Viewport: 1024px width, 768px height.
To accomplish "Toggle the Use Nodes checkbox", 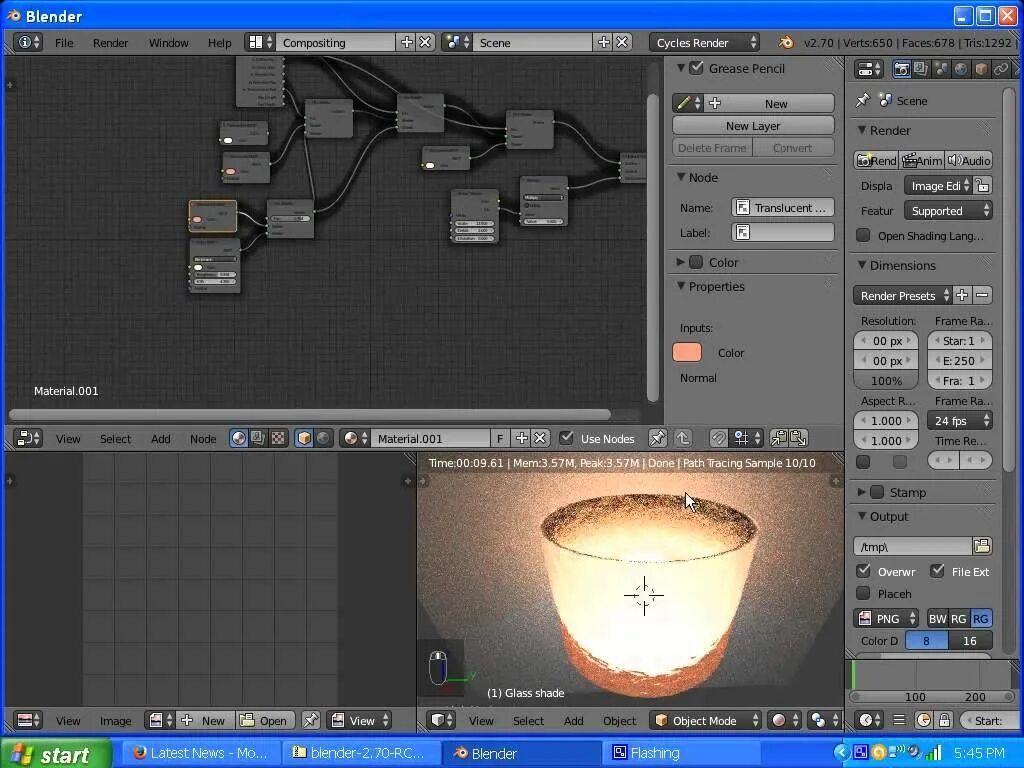I will [566, 438].
